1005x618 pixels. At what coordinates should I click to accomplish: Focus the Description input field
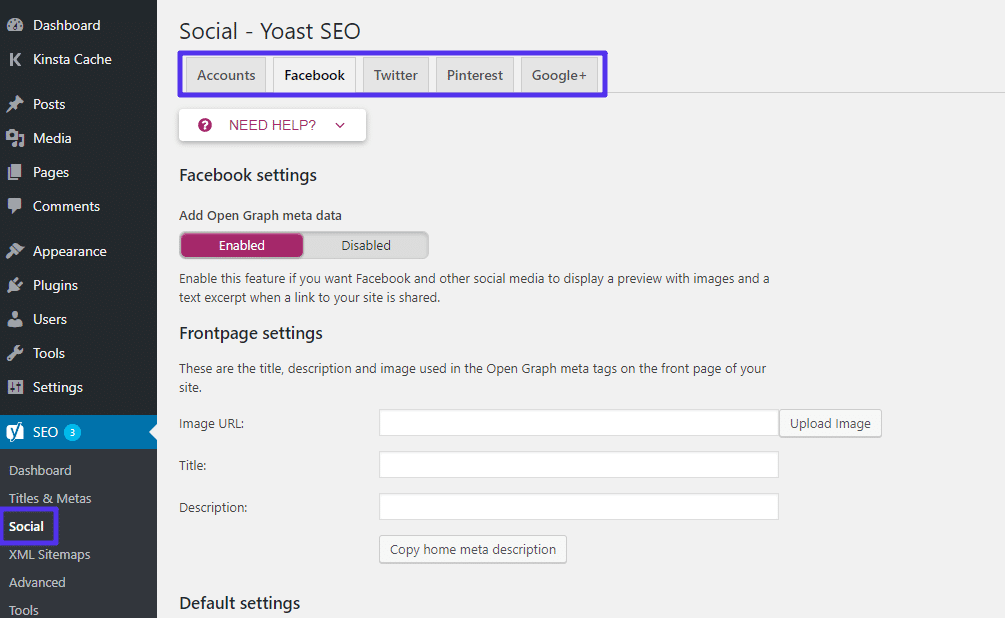(578, 506)
